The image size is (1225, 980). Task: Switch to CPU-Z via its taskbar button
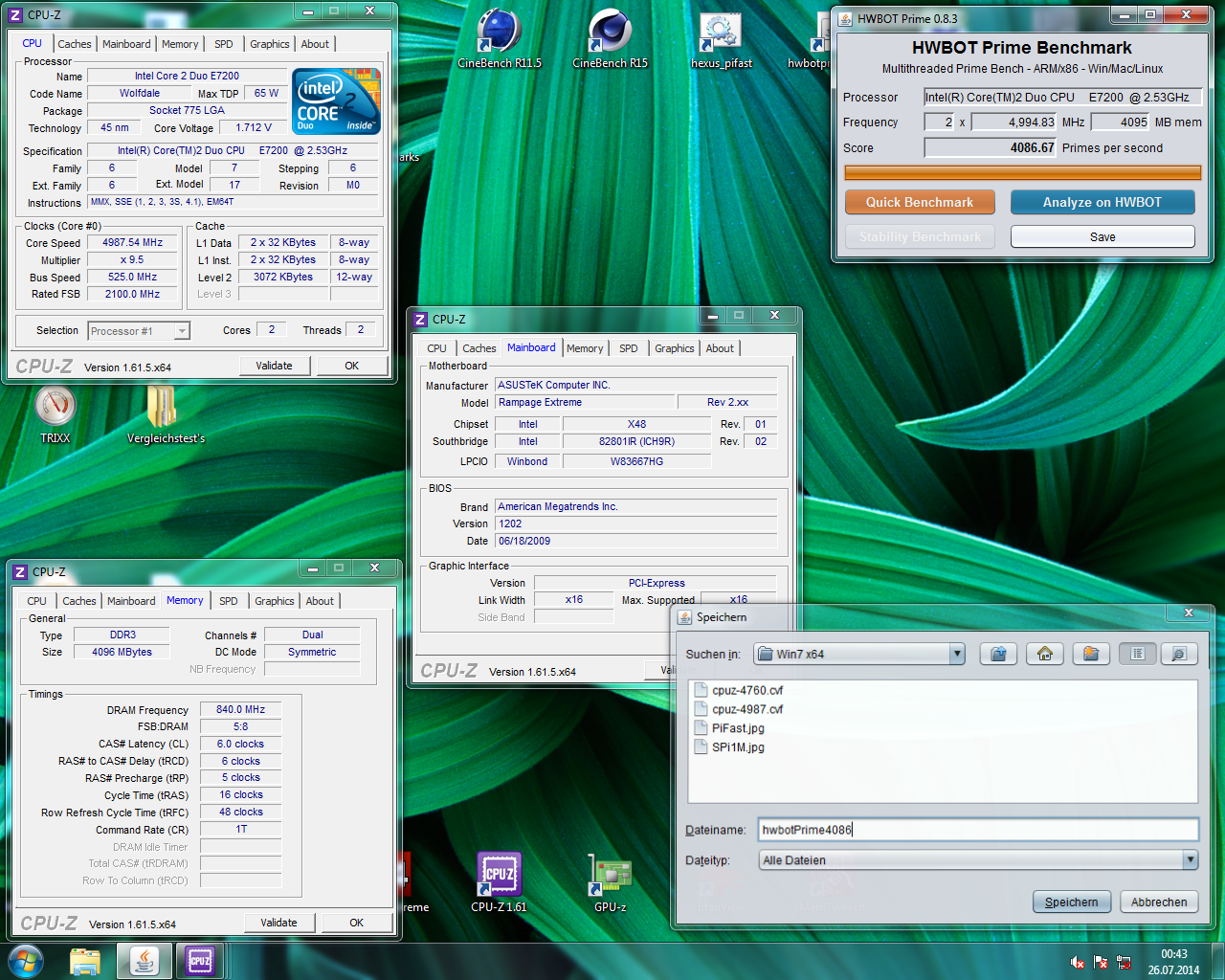point(200,961)
